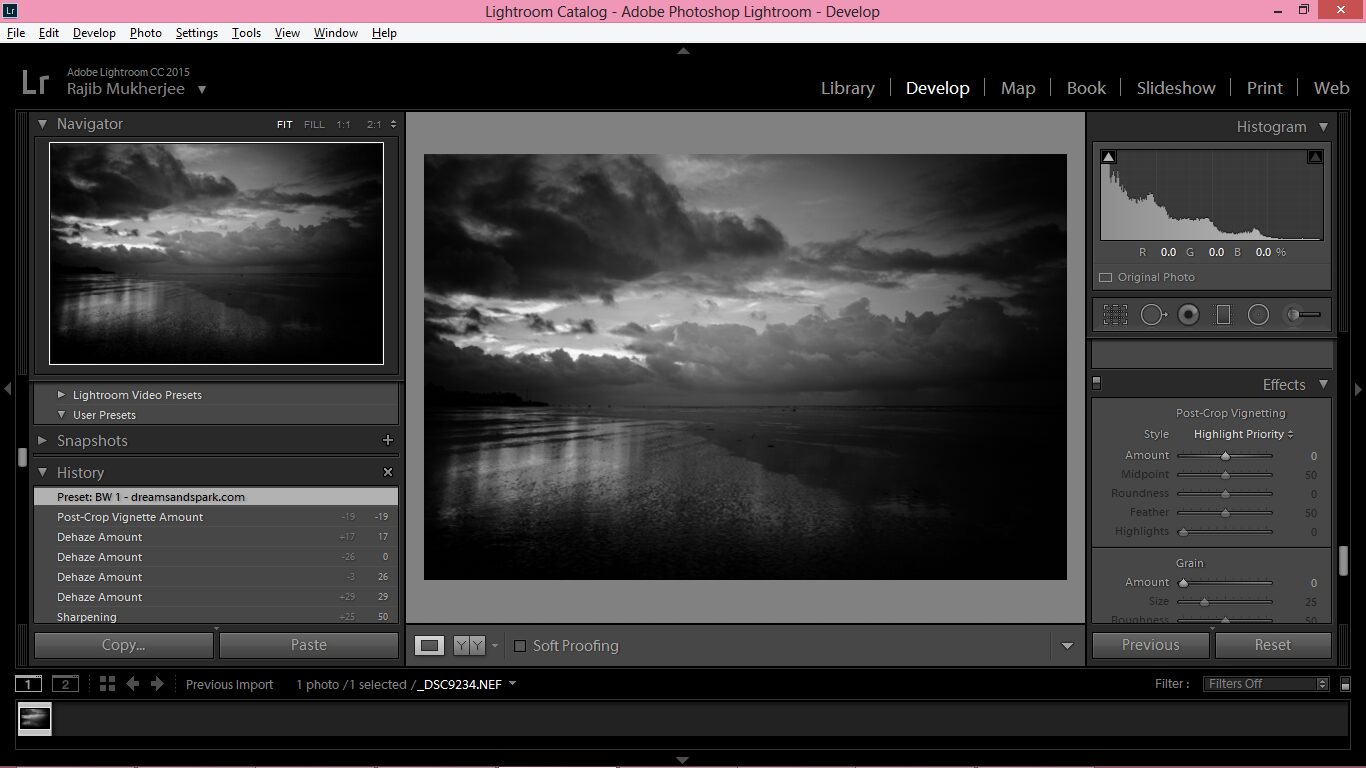Click the Post-Crop Vignetting Feather slider
Image resolution: width=1366 pixels, height=768 pixels.
click(x=1225, y=512)
